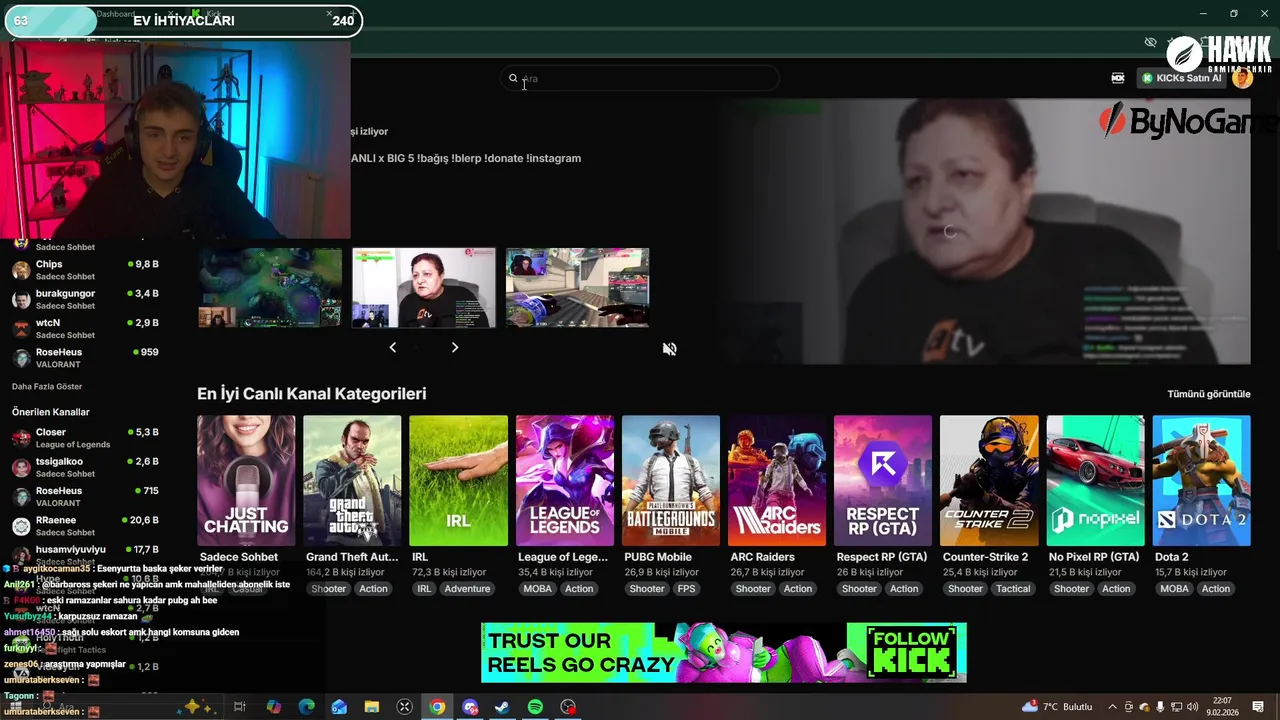Open the League of Legends category cover
The width and height of the screenshot is (1280, 720).
pos(565,481)
